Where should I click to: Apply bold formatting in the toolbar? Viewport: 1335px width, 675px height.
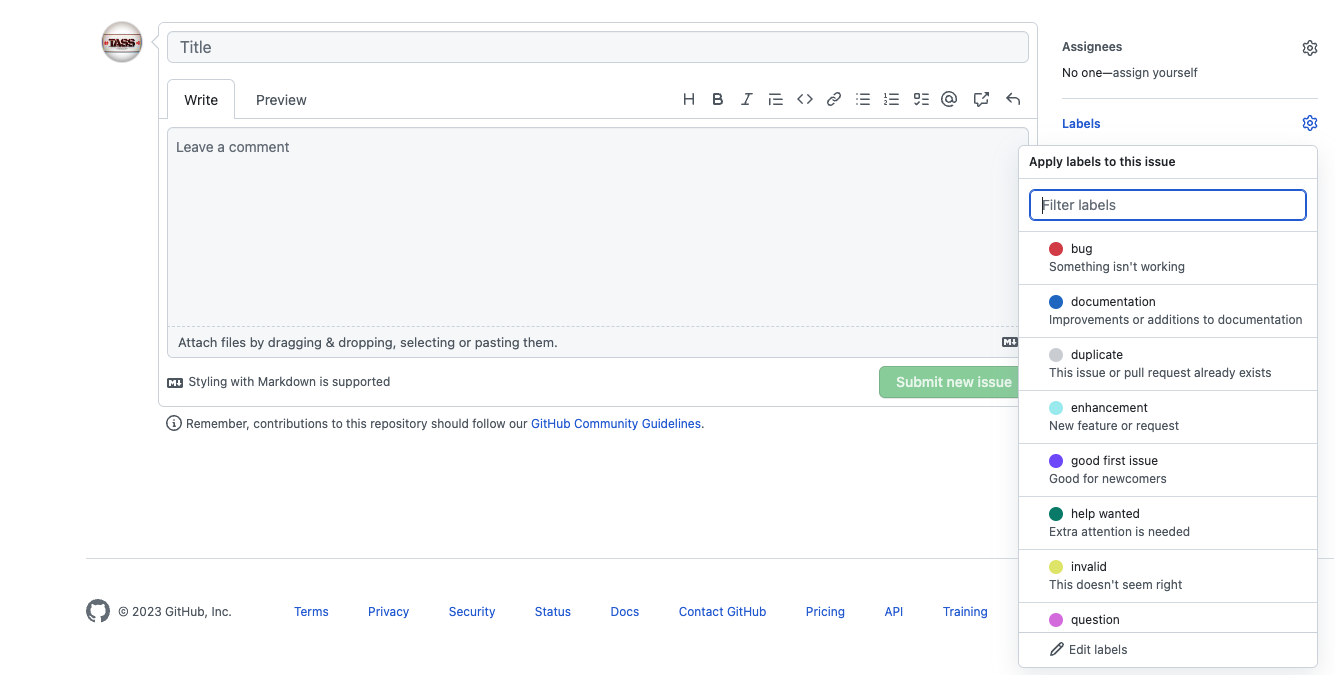click(x=717, y=98)
